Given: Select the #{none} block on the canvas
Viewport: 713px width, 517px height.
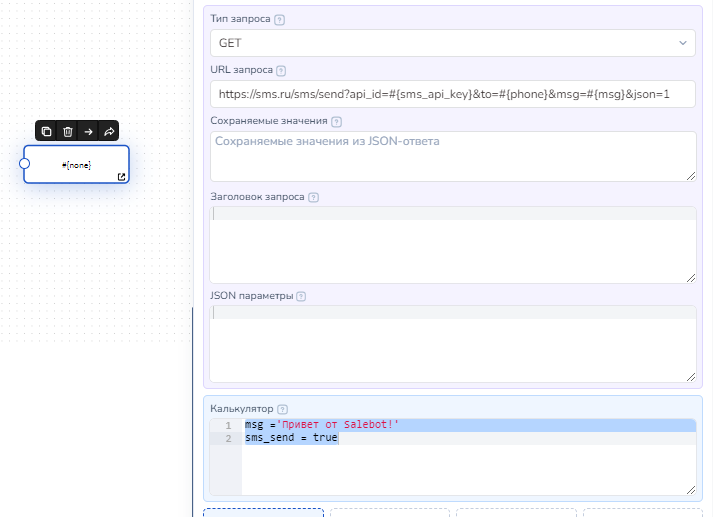Looking at the screenshot, I should 77,164.
